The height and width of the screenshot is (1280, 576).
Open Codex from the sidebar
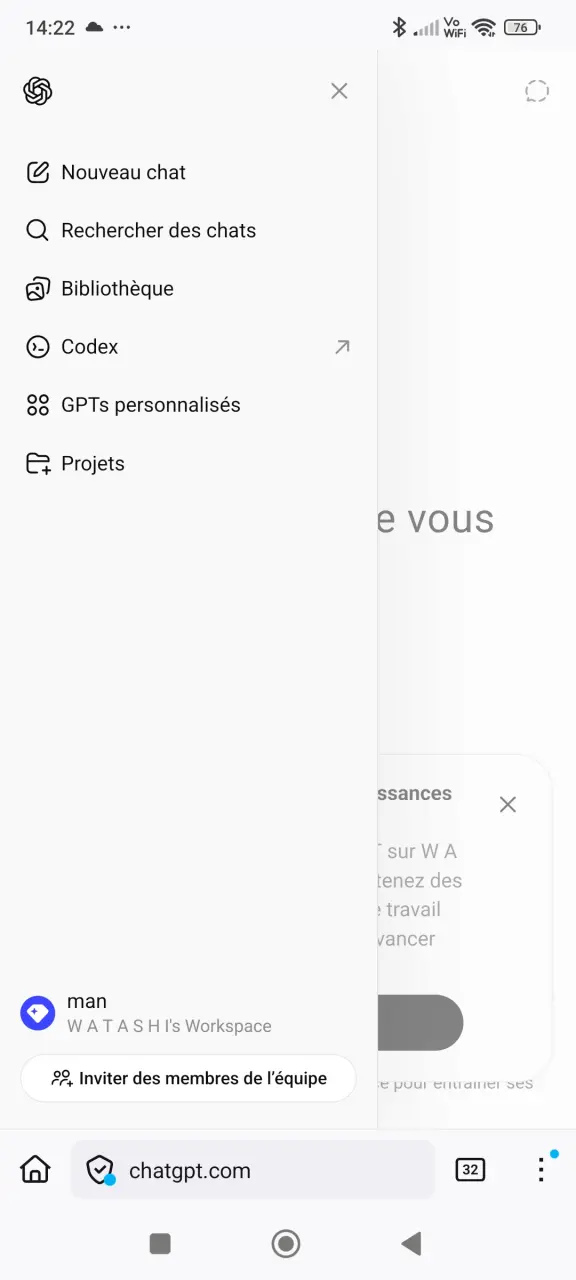tap(188, 347)
